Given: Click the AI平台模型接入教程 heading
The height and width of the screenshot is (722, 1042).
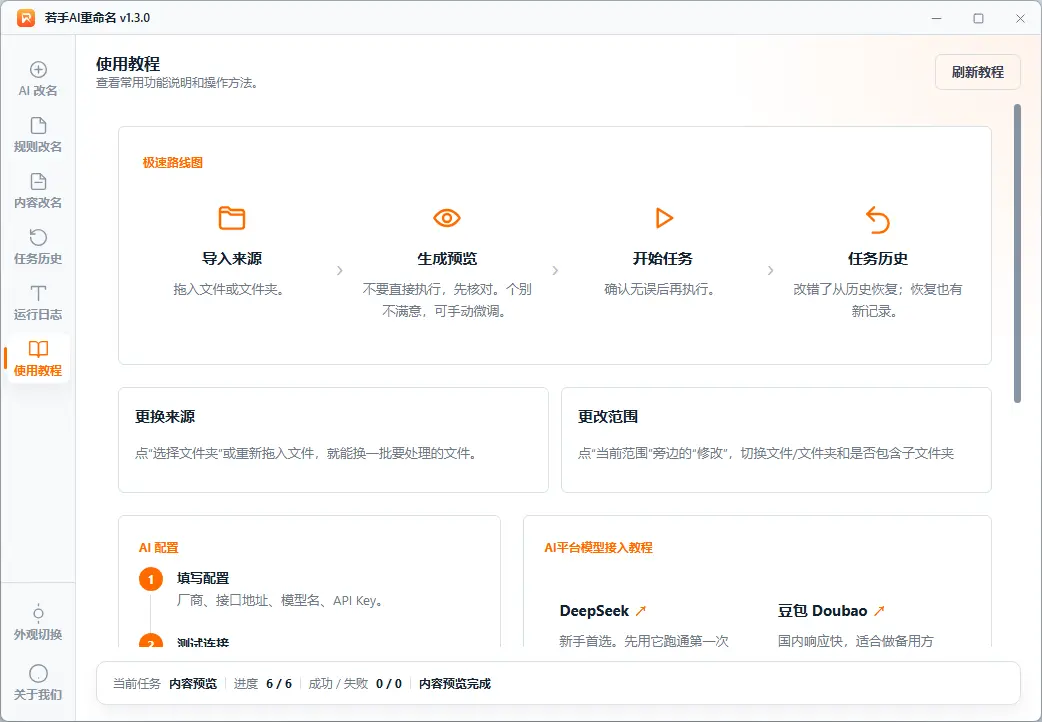Looking at the screenshot, I should tap(599, 548).
